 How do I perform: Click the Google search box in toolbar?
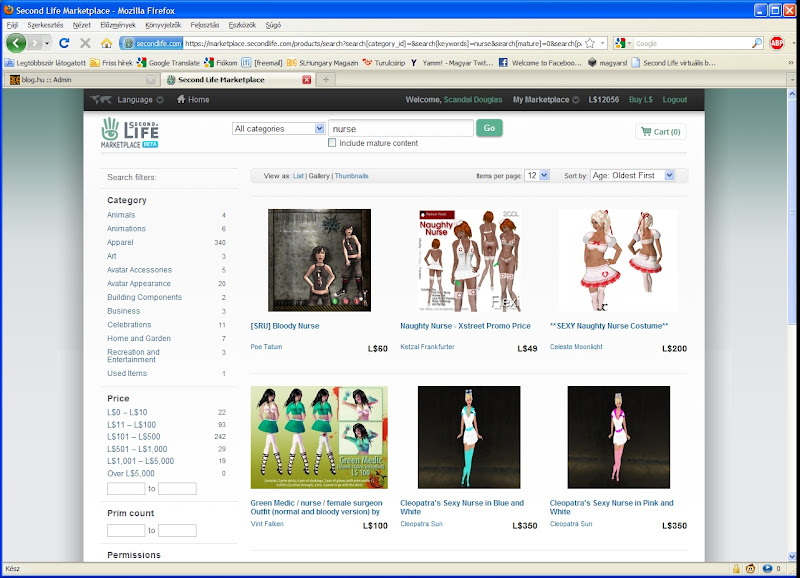point(692,43)
